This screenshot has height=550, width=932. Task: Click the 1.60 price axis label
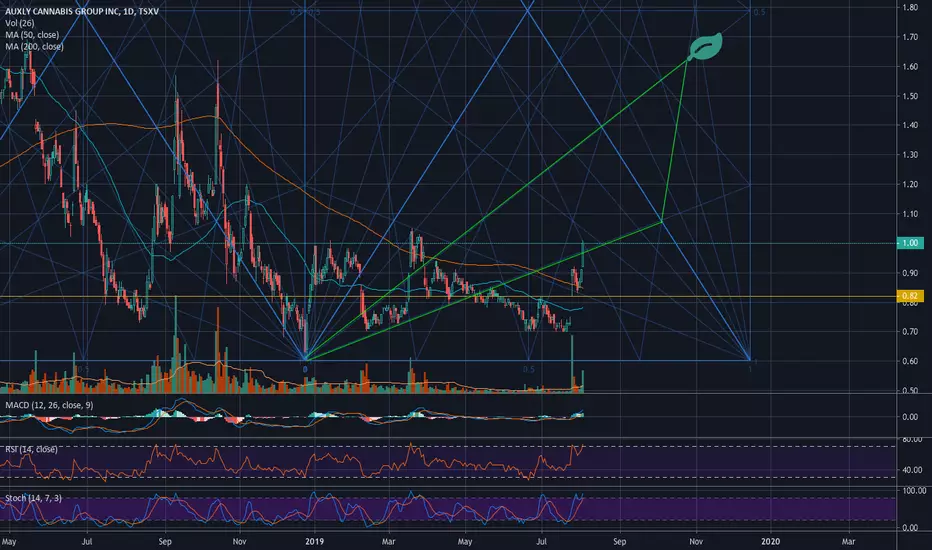click(910, 67)
